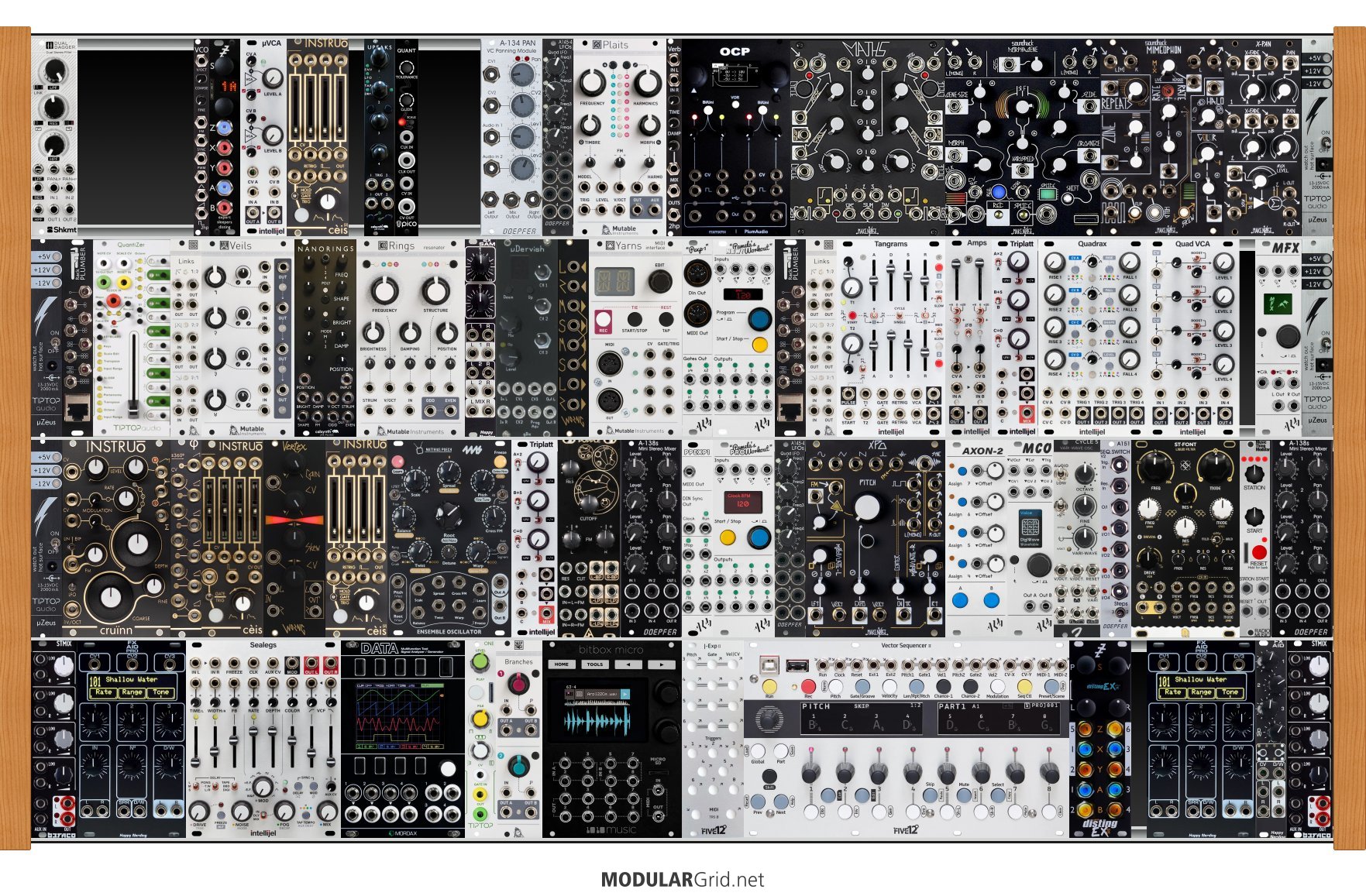Select the Mordax DATA module
Screen dimensions: 1366x896
point(402,739)
